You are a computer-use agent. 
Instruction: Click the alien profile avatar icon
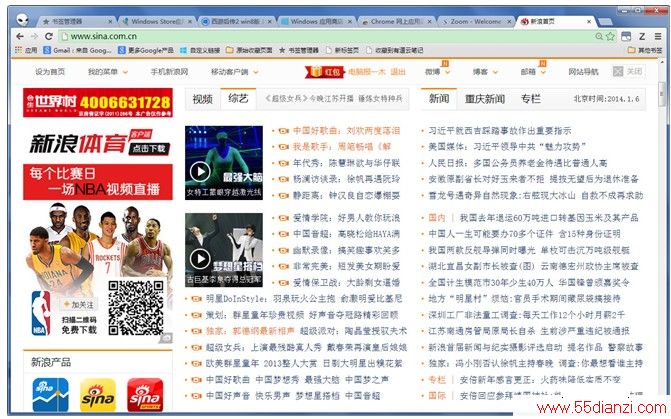coord(23,19)
